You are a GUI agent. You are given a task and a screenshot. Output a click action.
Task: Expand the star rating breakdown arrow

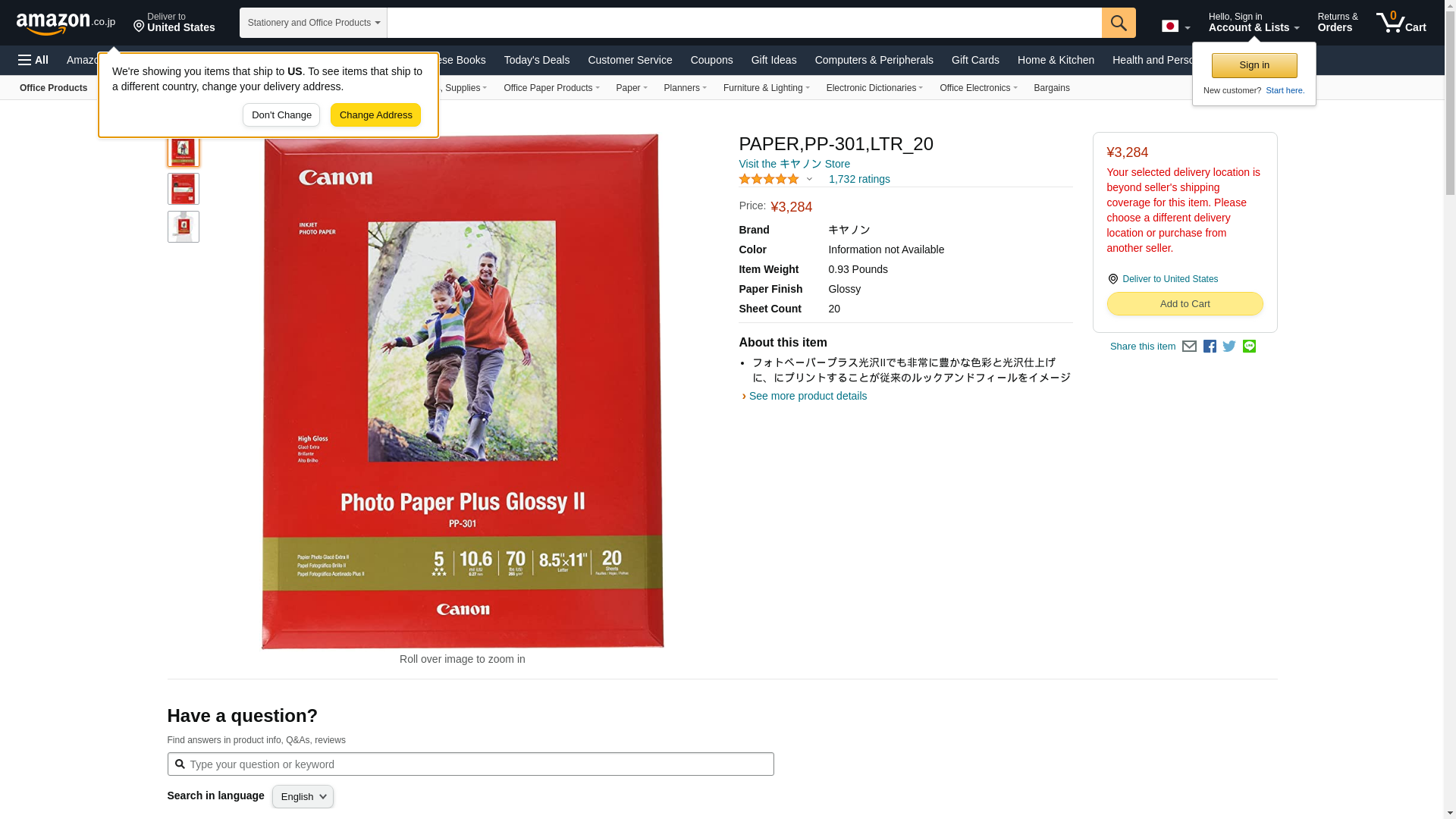809,180
